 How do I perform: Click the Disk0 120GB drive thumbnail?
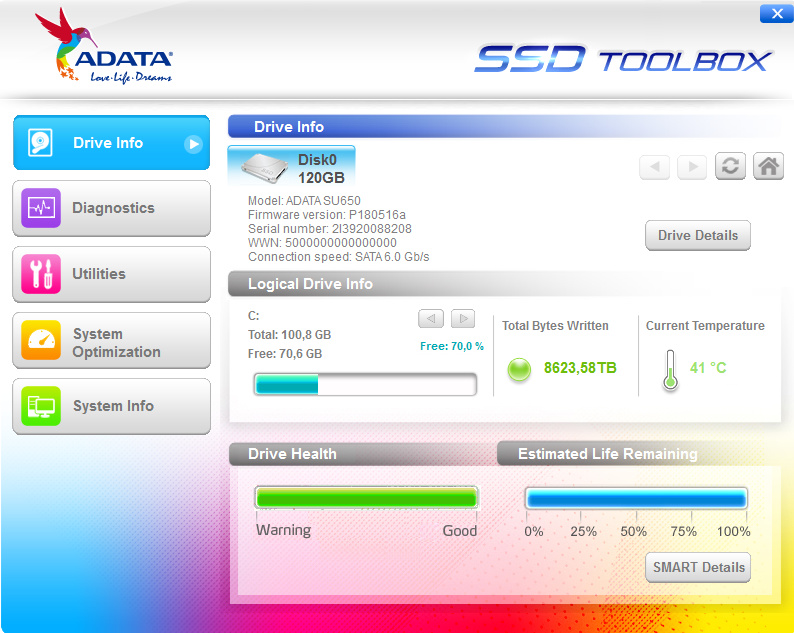(292, 167)
